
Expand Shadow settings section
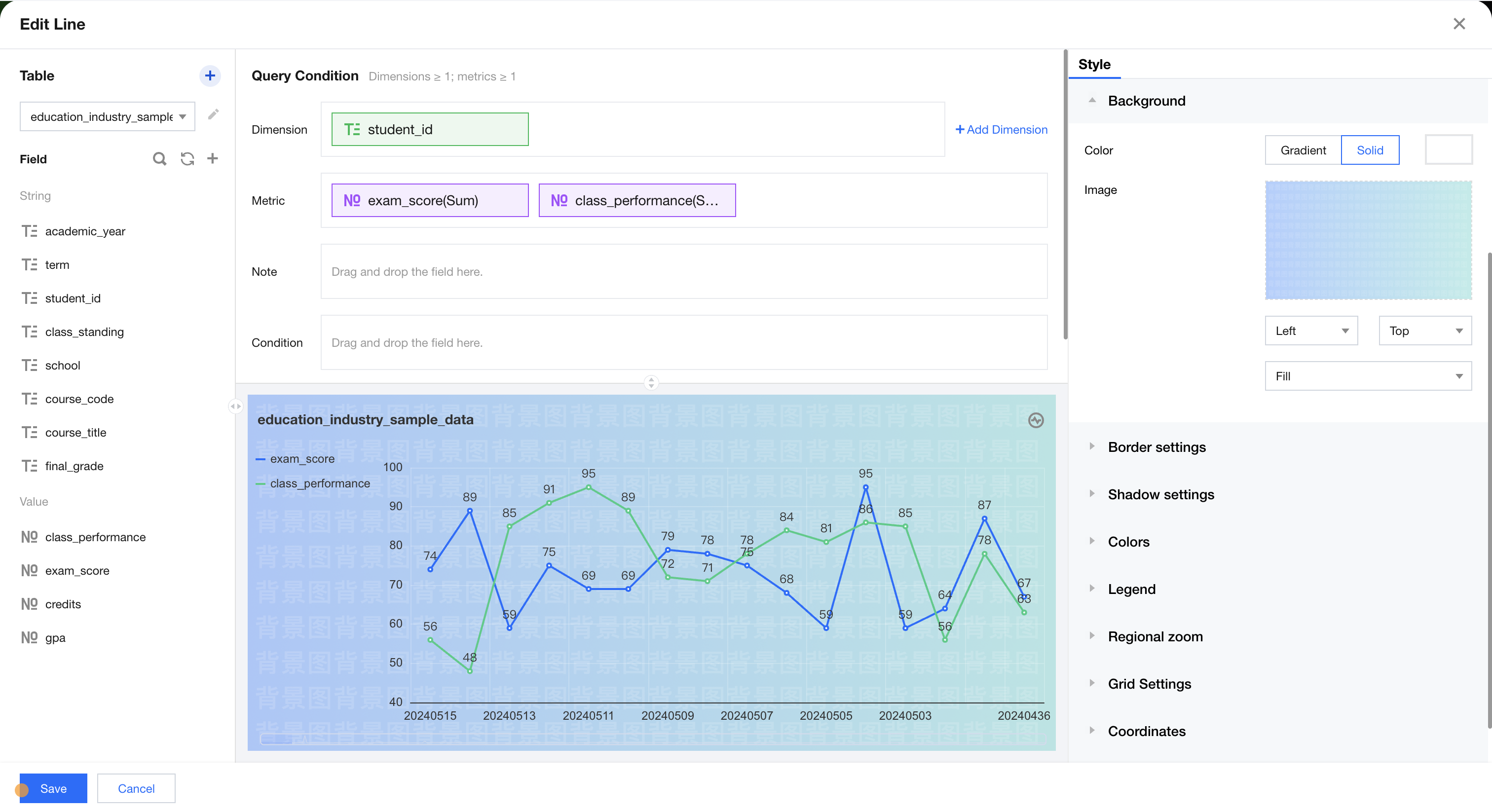(x=1091, y=494)
